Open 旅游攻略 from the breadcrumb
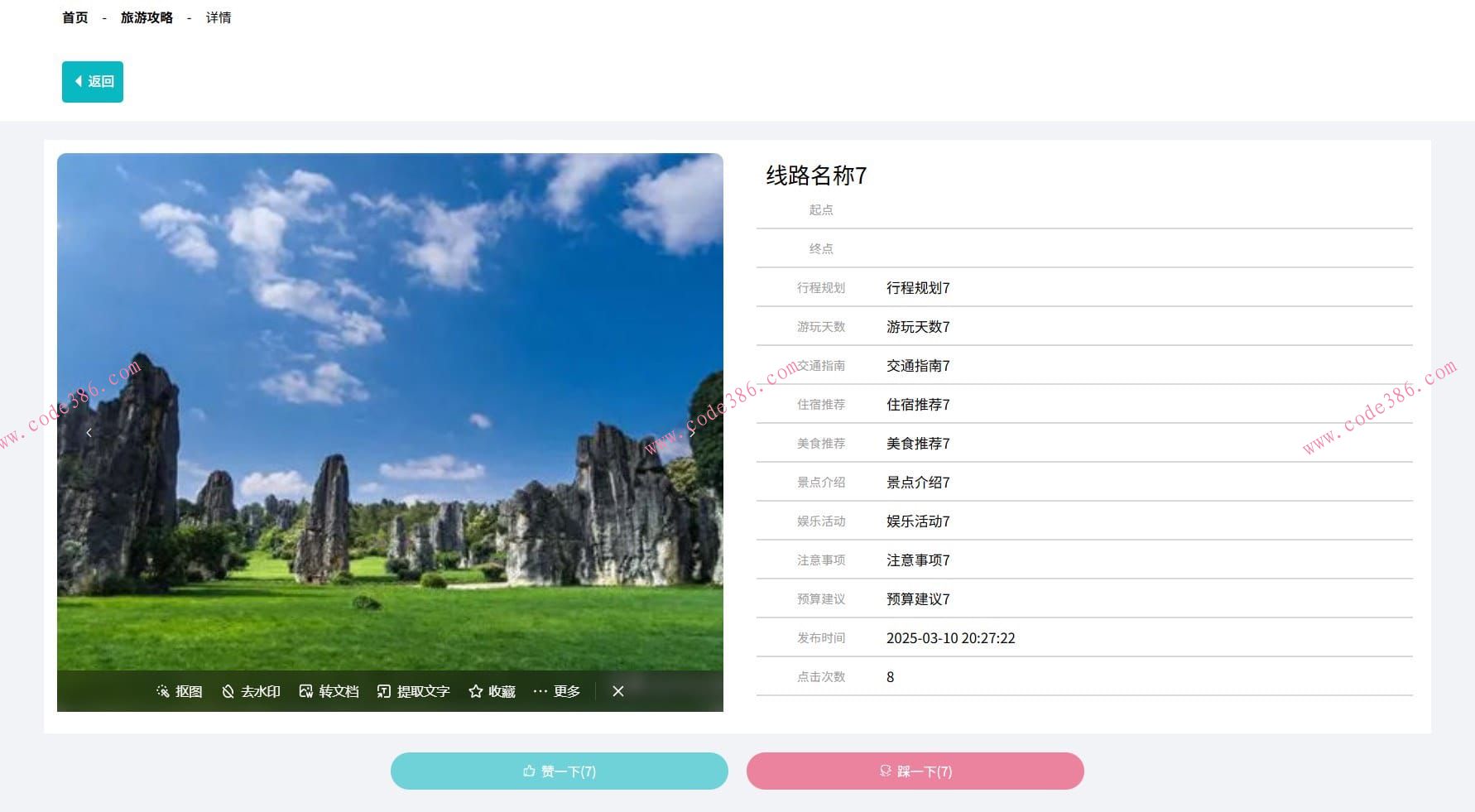This screenshot has width=1475, height=812. (x=146, y=17)
